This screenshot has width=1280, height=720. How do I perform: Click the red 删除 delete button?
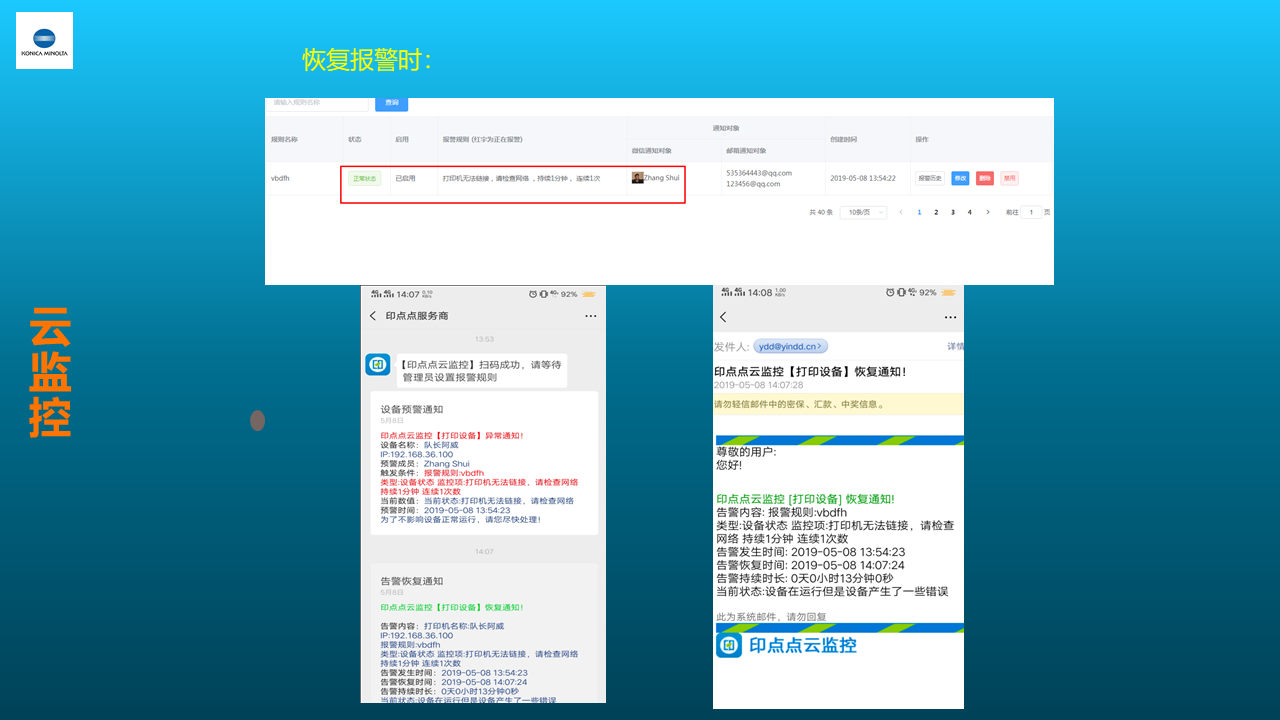pos(985,178)
